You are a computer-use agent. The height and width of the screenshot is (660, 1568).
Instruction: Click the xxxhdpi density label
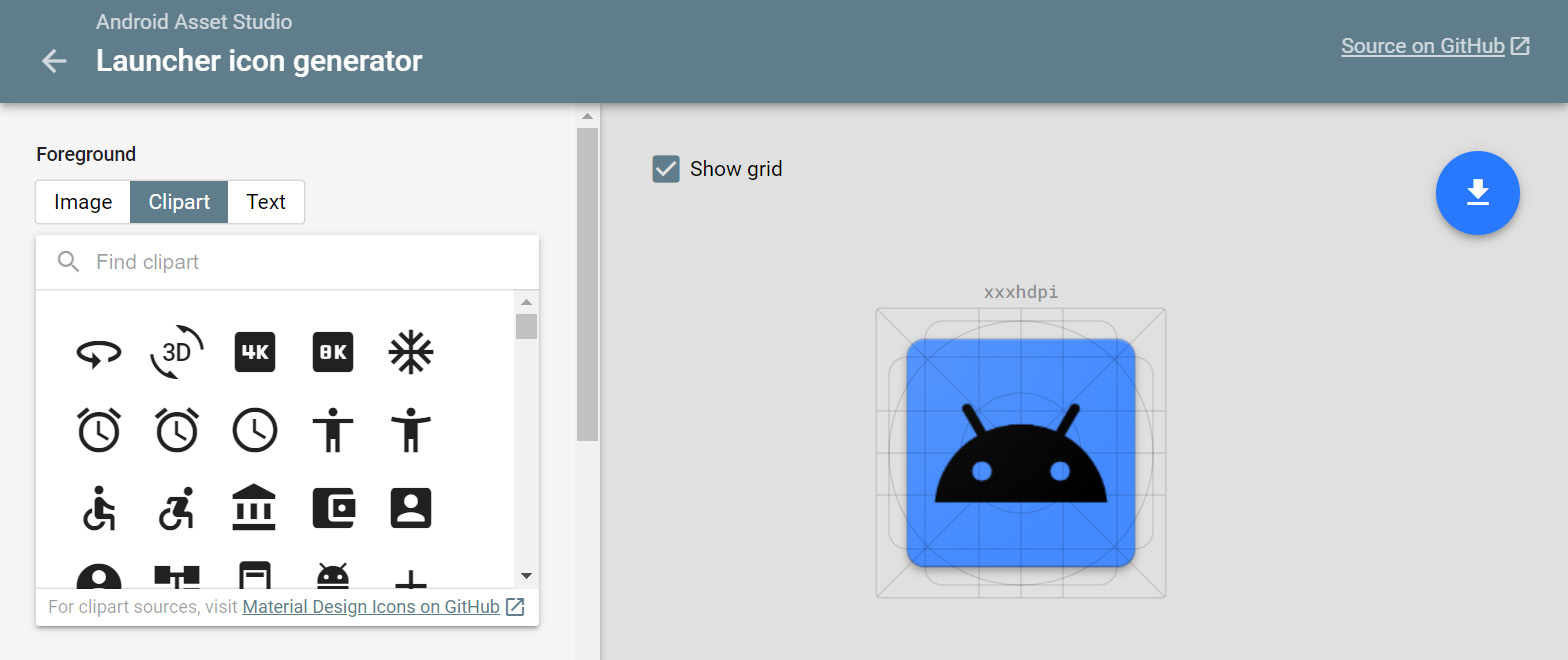[x=1021, y=293]
